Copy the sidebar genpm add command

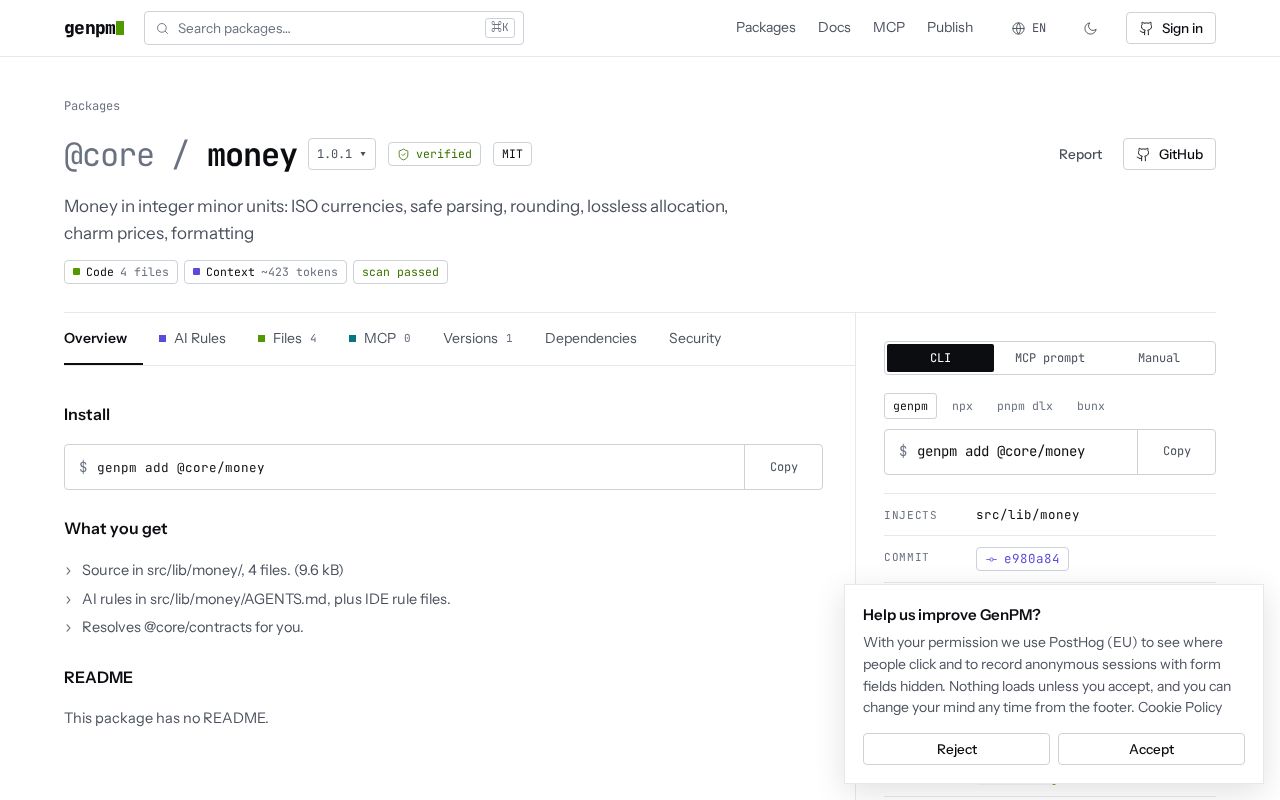(x=1177, y=451)
